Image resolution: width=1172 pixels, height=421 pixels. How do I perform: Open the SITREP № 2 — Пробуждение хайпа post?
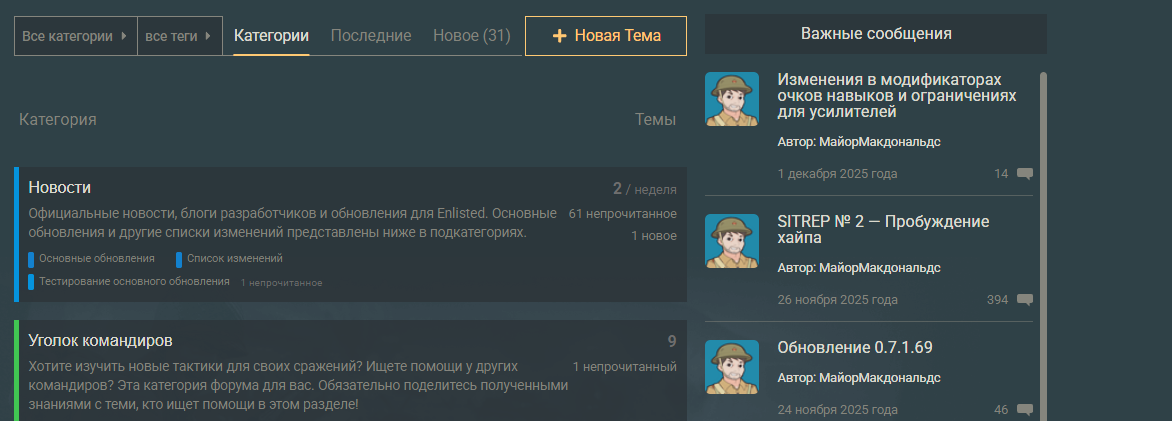point(882,229)
